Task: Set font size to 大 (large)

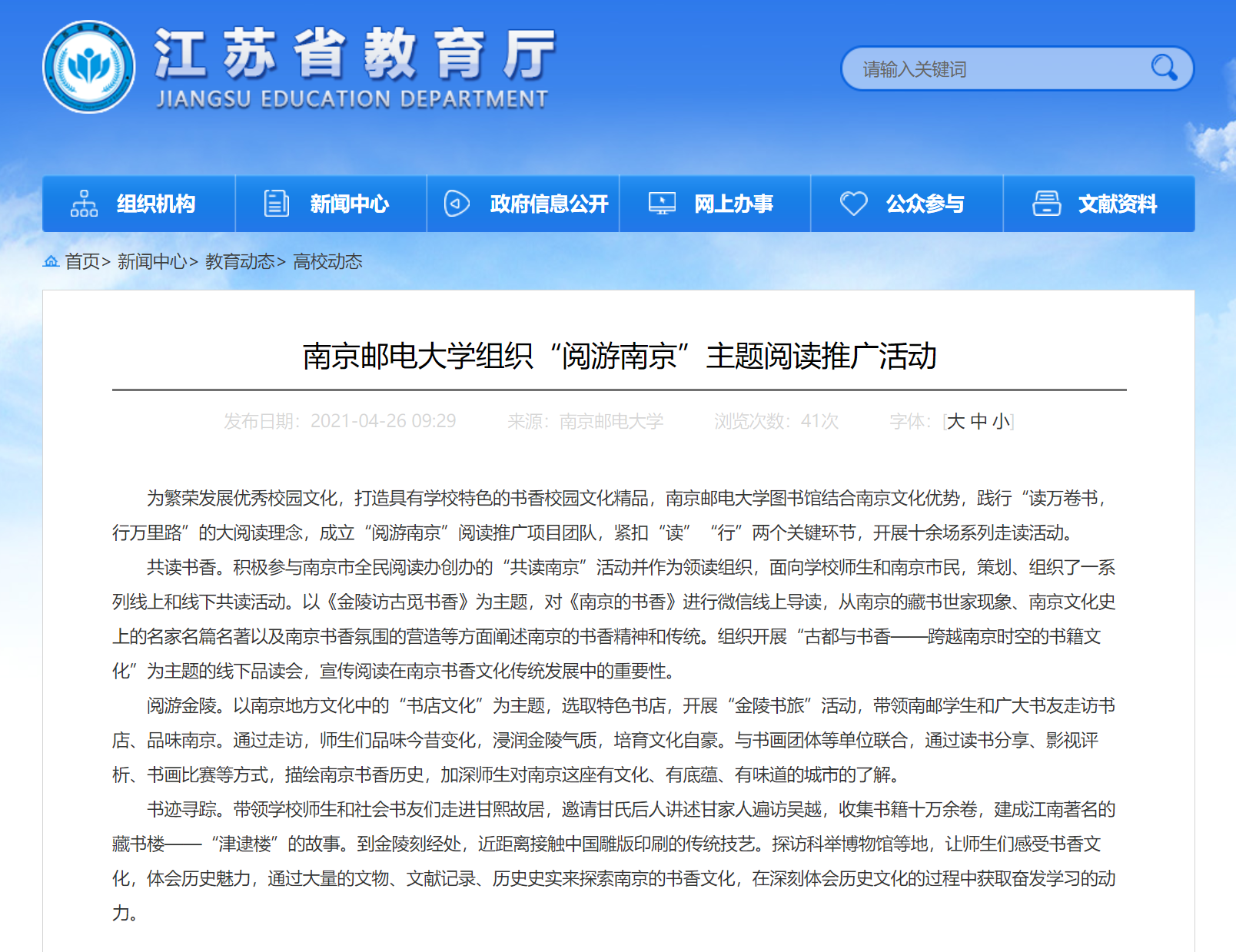Action: click(x=955, y=421)
